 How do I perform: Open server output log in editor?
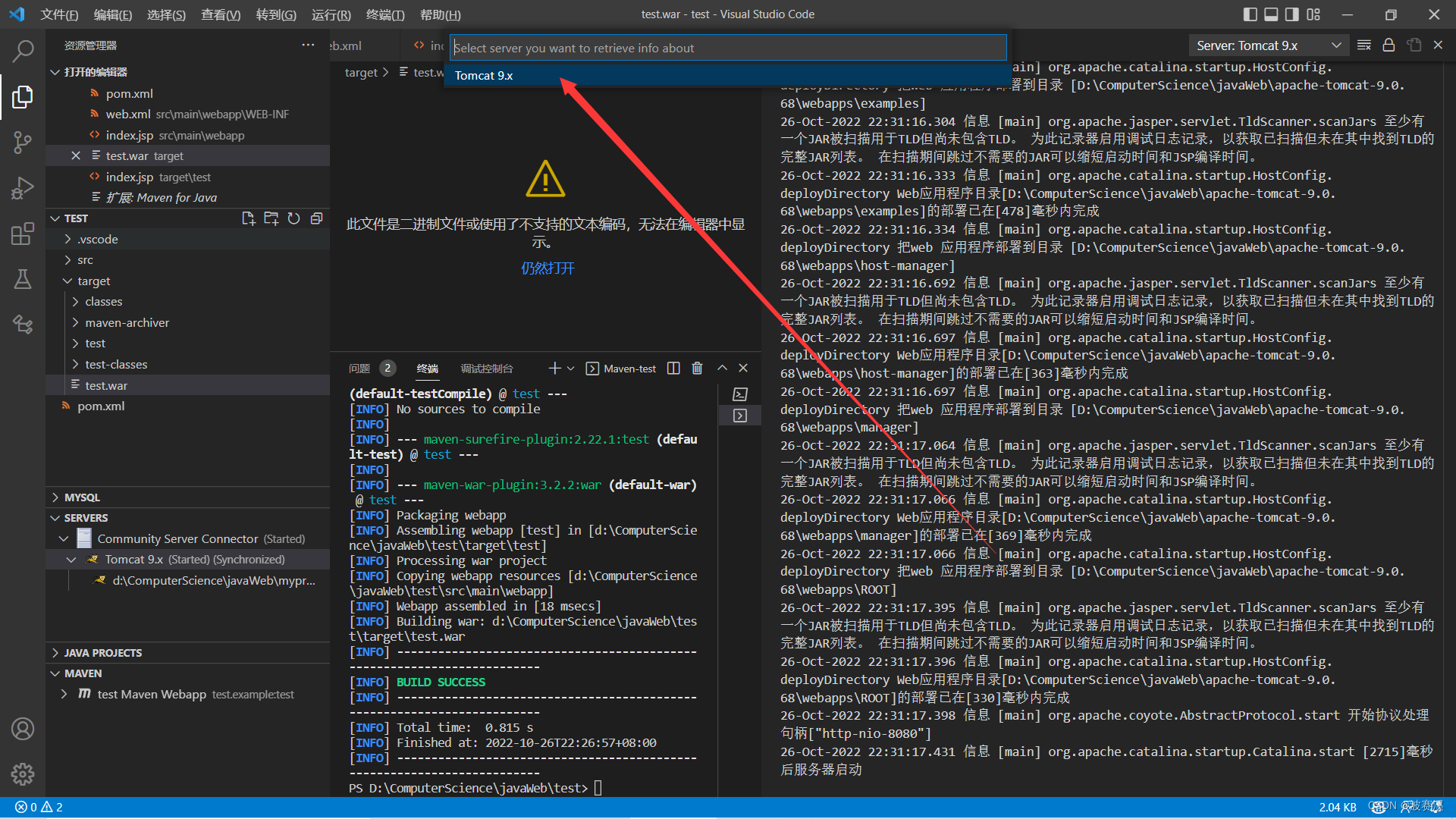1414,45
